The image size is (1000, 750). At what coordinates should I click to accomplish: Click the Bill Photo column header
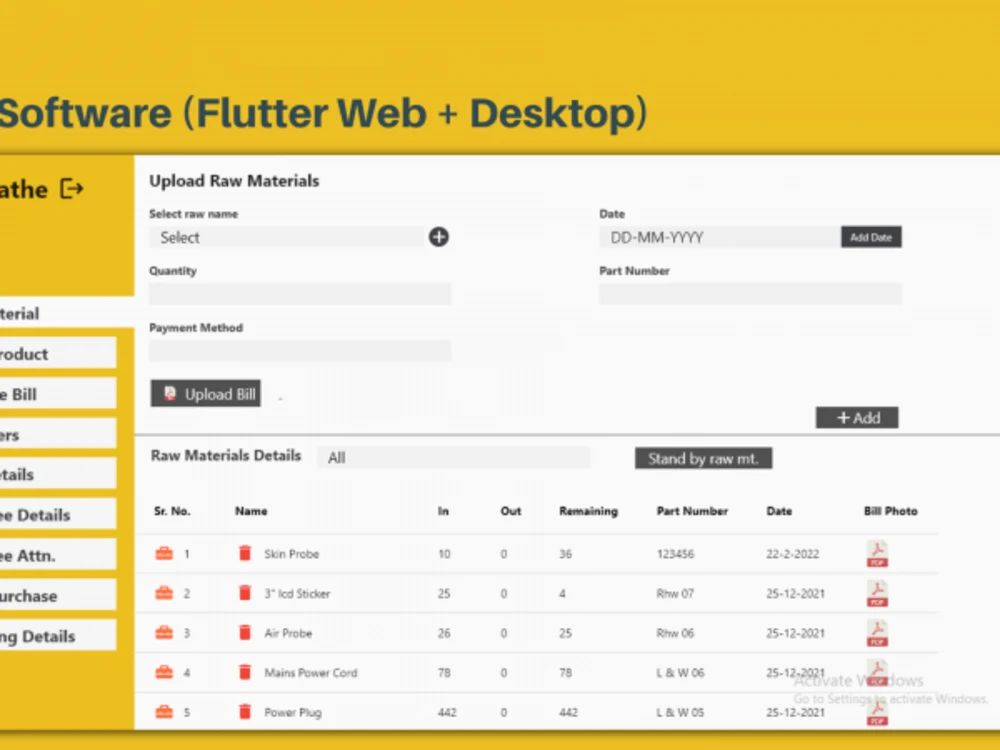[x=890, y=511]
